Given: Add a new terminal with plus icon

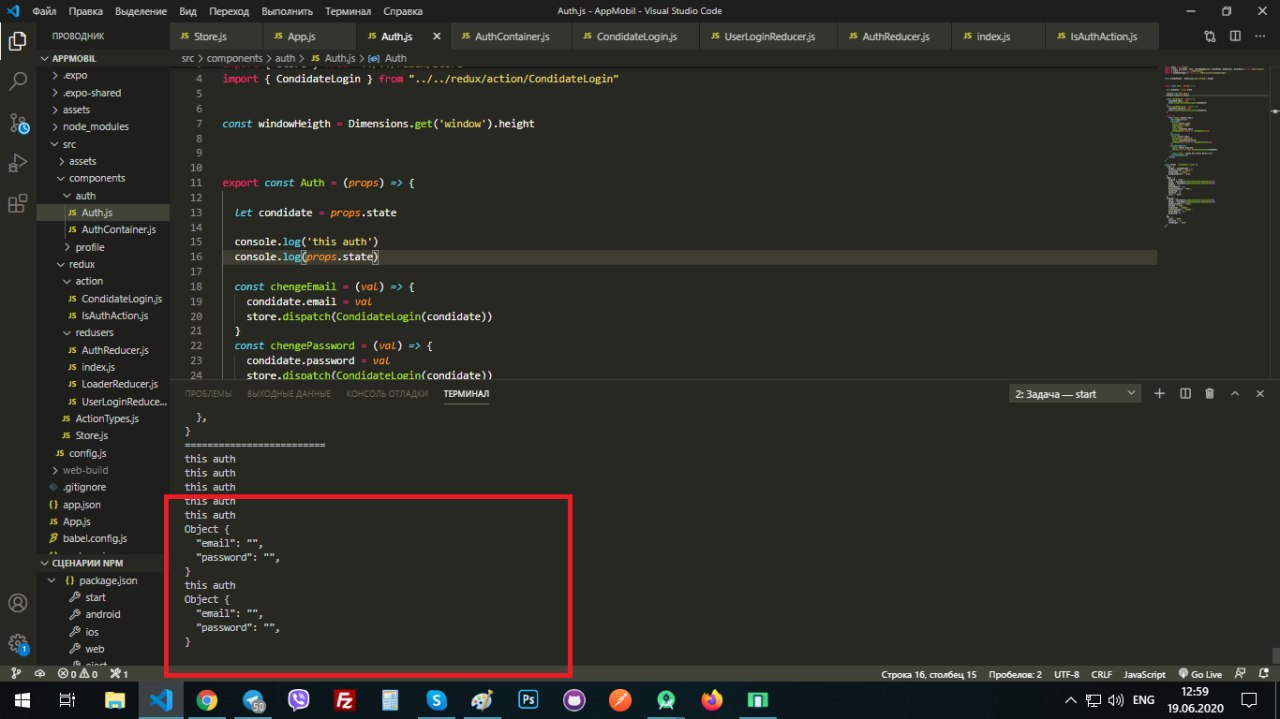Looking at the screenshot, I should (x=1160, y=394).
